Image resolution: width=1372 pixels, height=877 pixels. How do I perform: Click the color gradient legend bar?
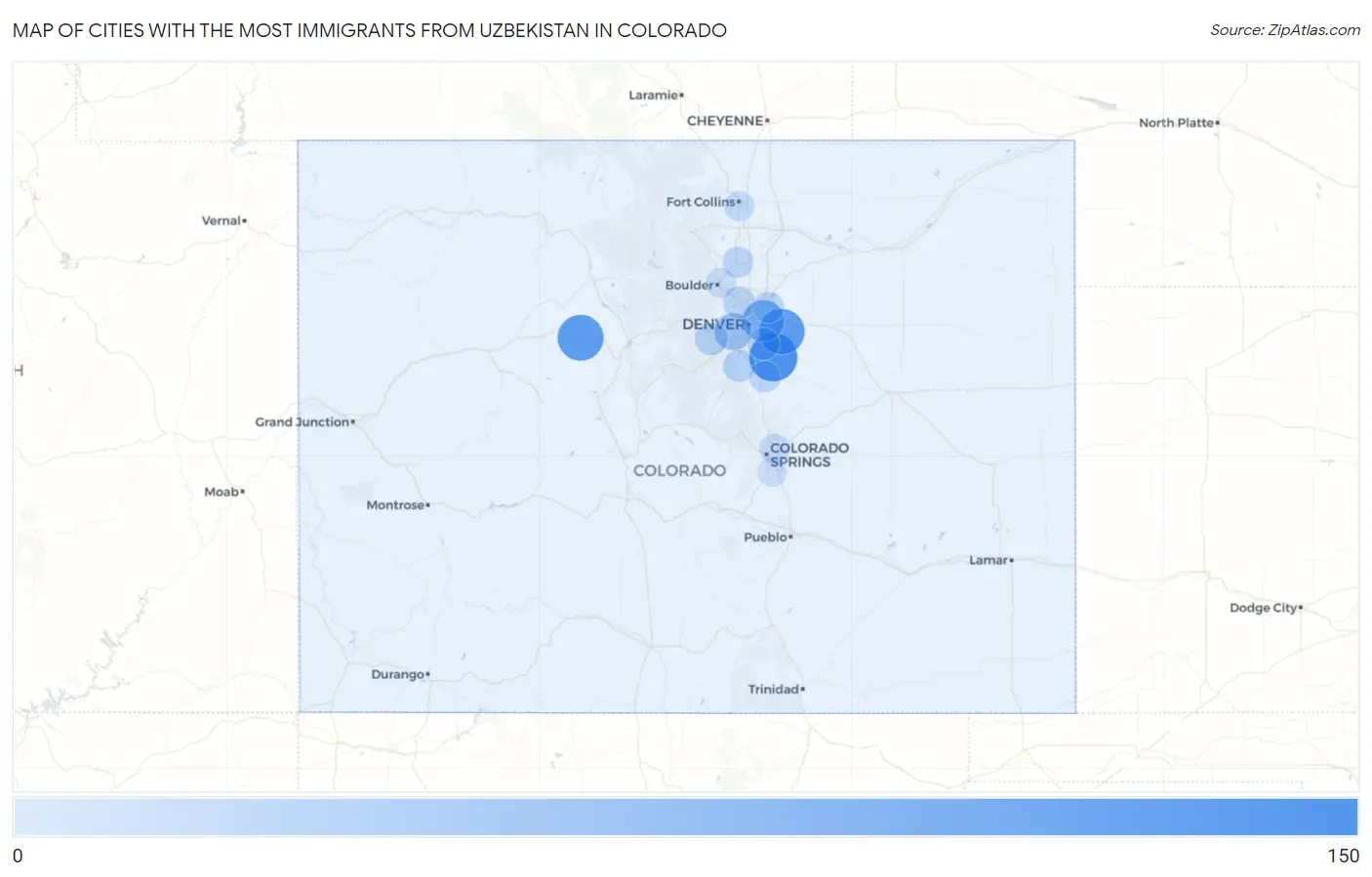(685, 817)
